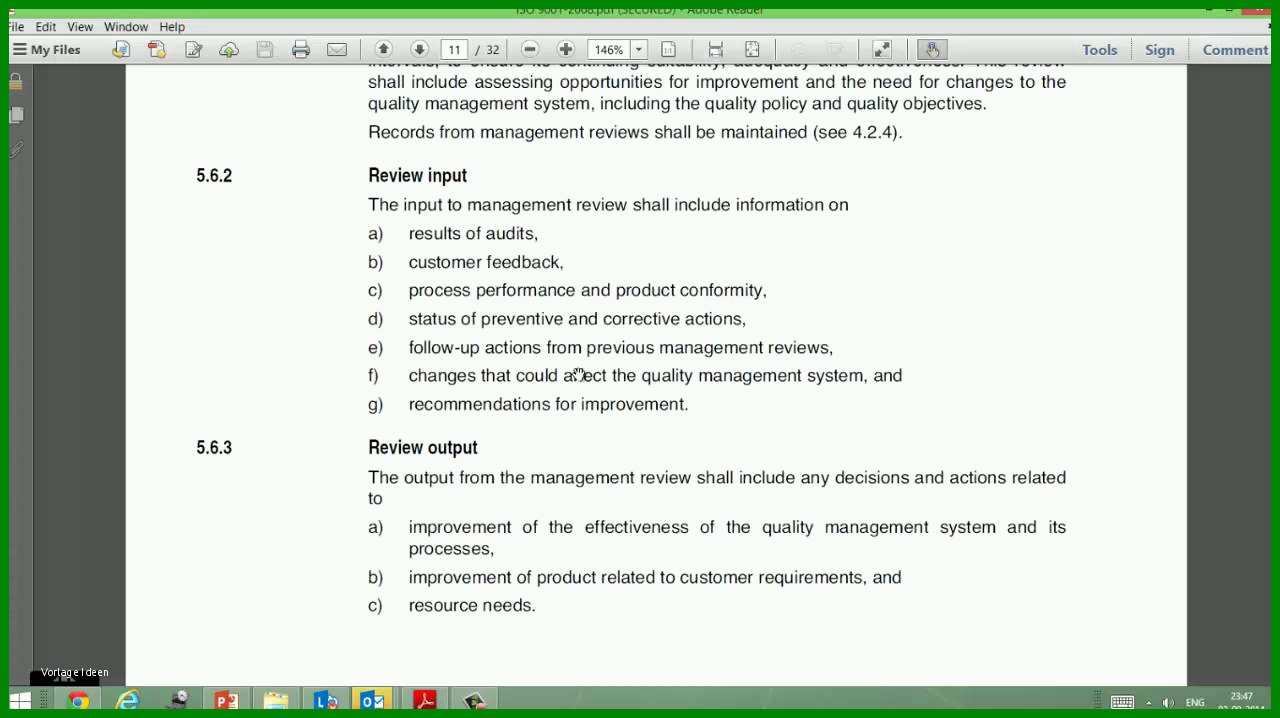Viewport: 1280px width, 718px height.
Task: Click the actual size page icon
Action: [x=669, y=49]
